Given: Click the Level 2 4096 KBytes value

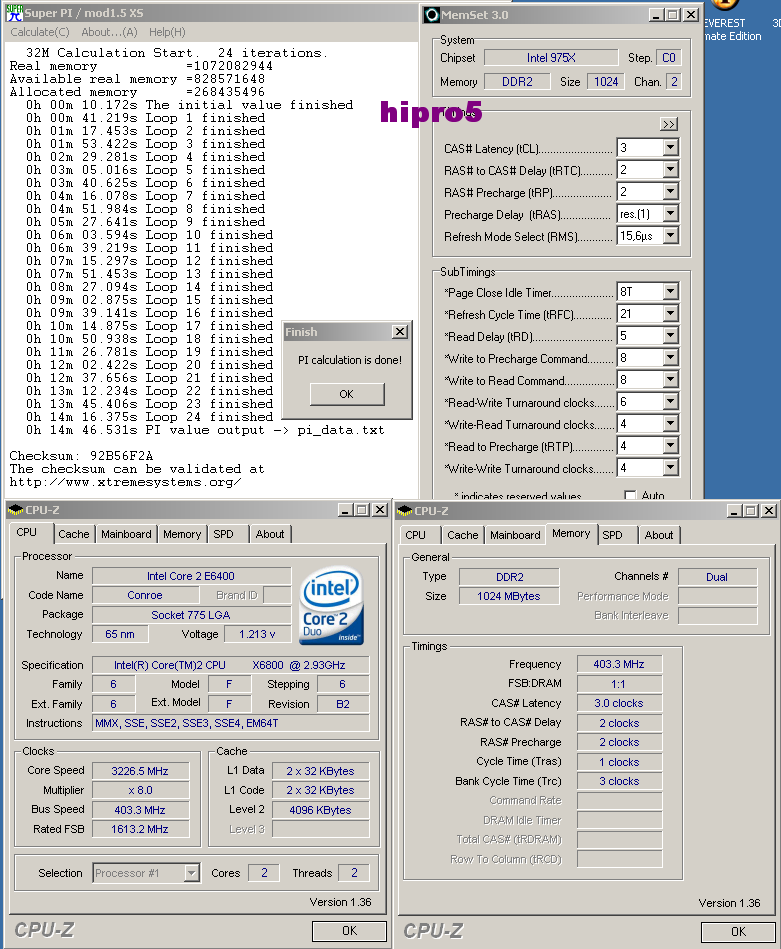Looking at the screenshot, I should click(x=320, y=810).
